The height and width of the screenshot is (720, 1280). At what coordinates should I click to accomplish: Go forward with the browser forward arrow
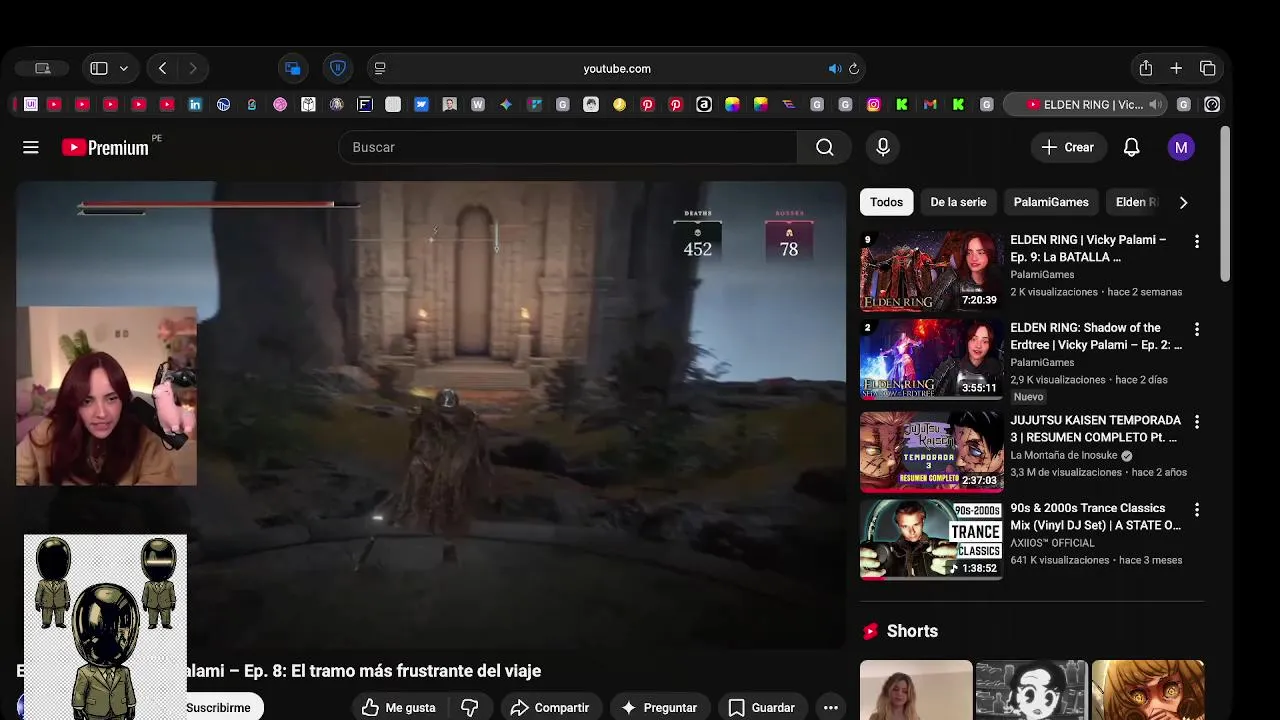pyautogui.click(x=192, y=68)
